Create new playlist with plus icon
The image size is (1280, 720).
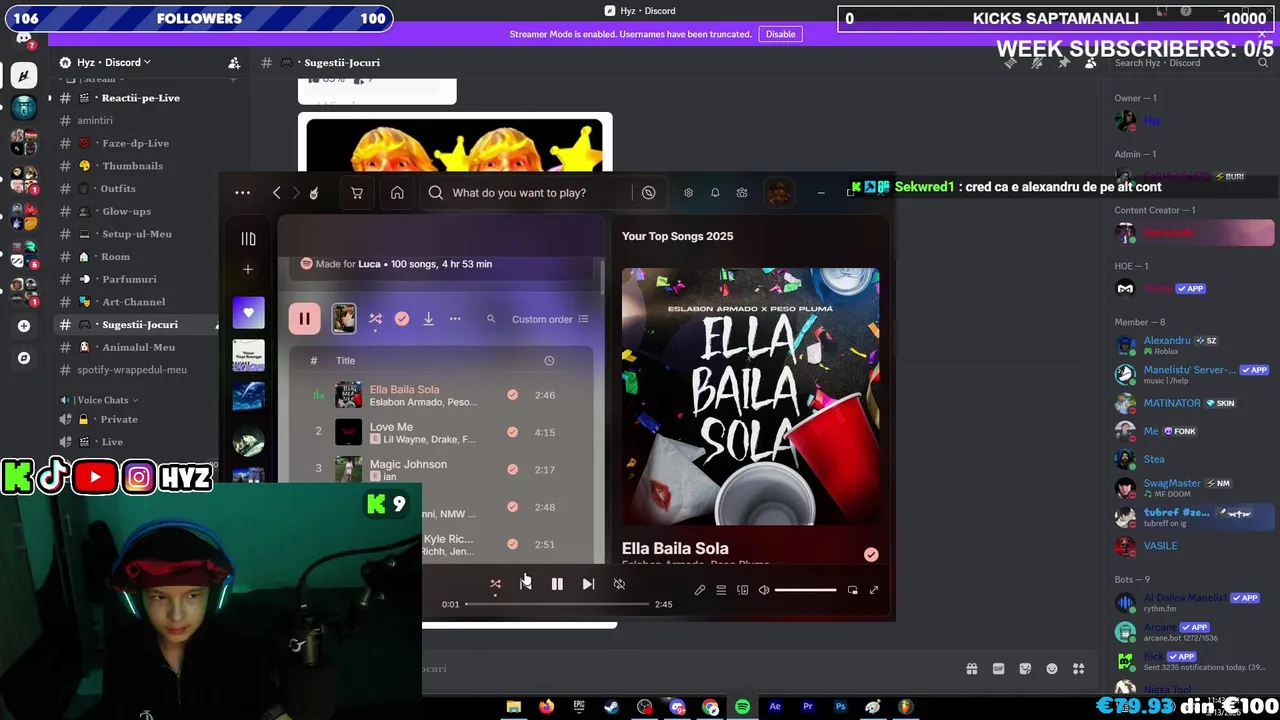[248, 269]
